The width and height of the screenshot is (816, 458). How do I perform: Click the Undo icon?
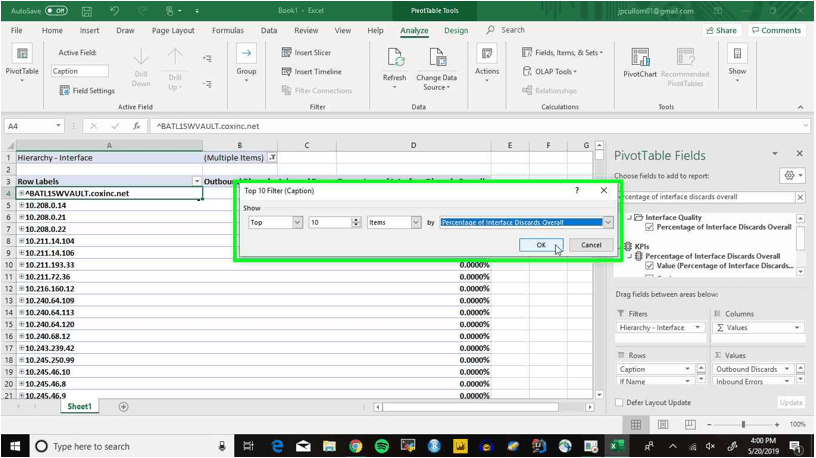114,11
